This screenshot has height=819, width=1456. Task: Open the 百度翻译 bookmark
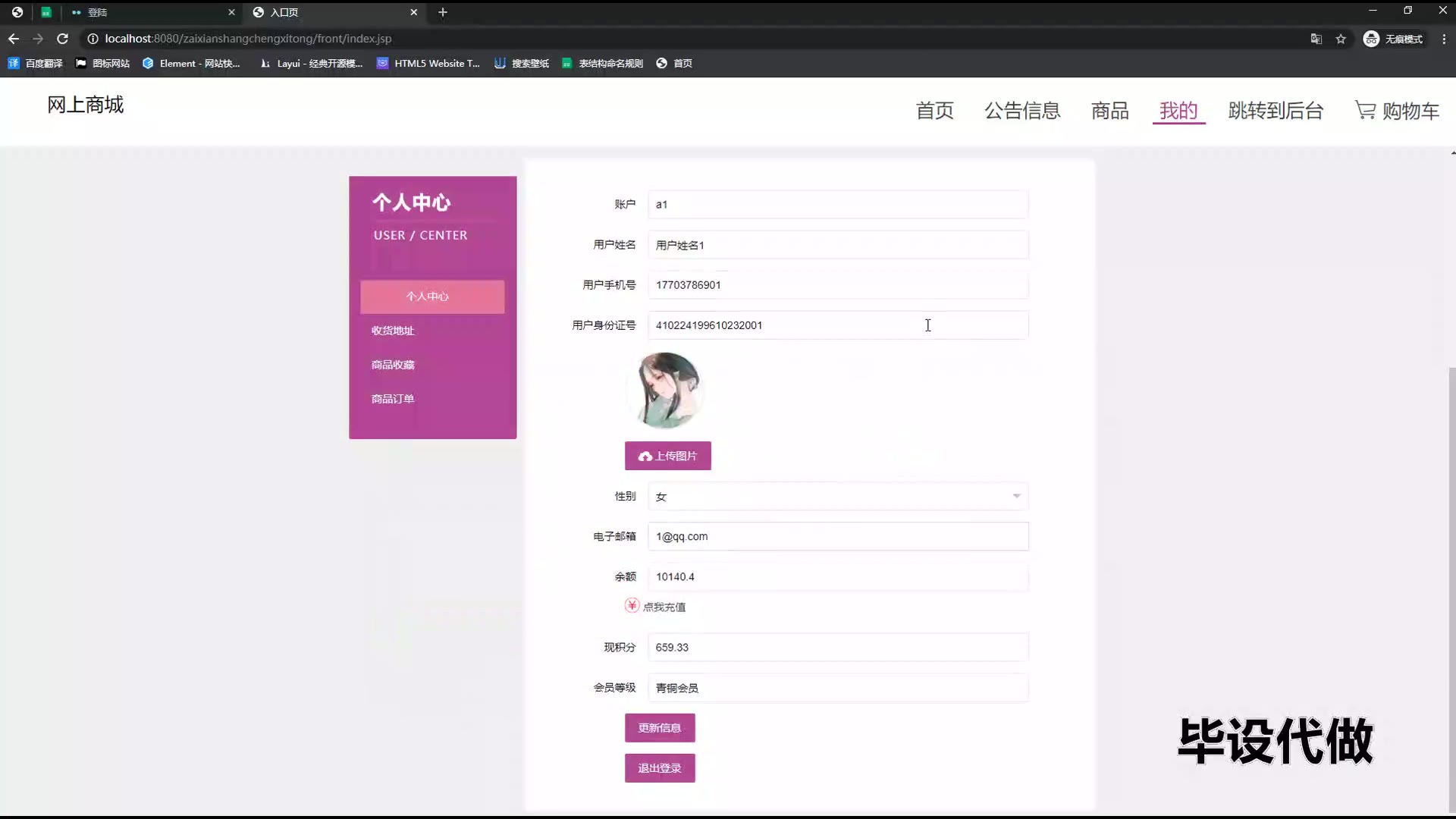click(36, 64)
